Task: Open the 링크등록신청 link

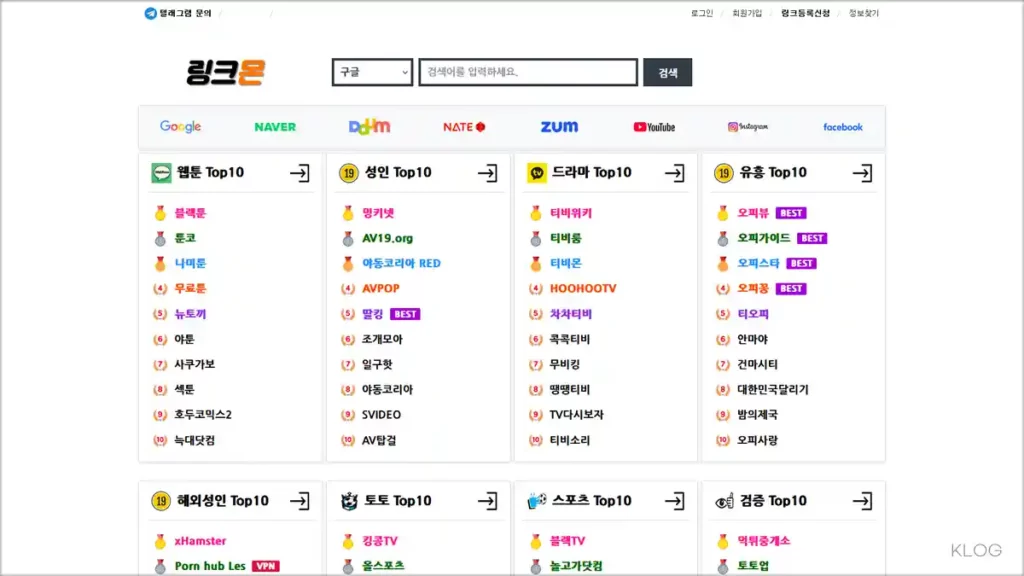Action: pos(805,13)
